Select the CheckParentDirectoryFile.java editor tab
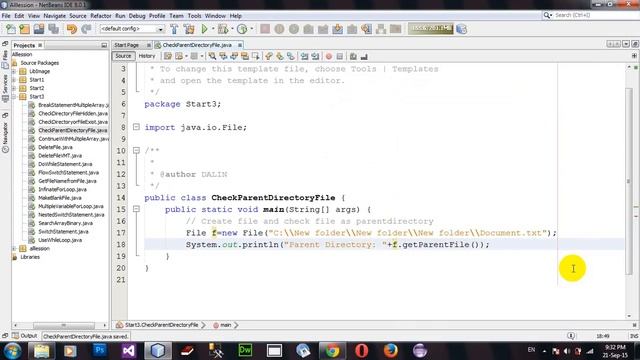The height and width of the screenshot is (360, 640). (197, 45)
